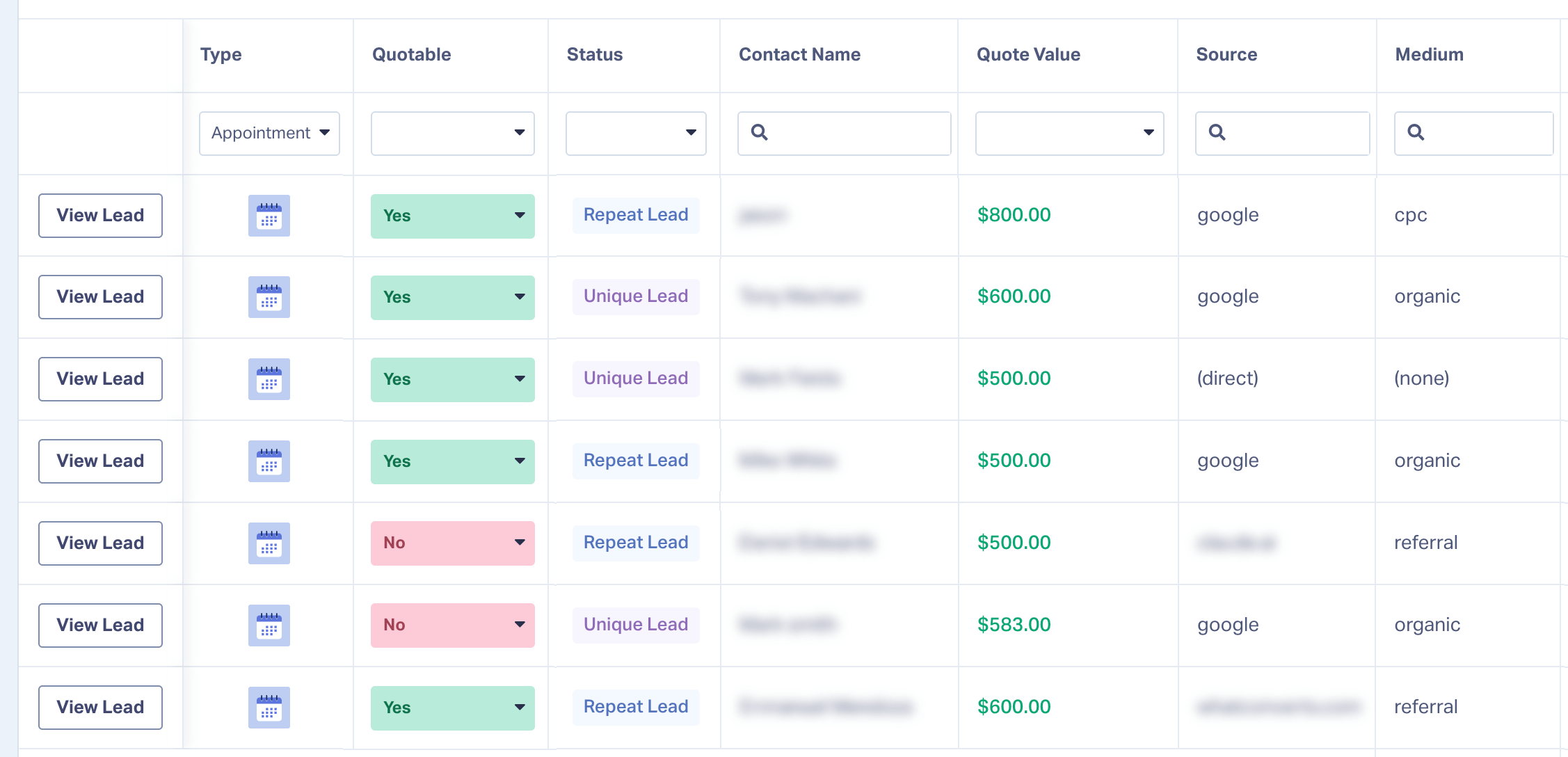Click View Lead for the $583.00 quote
The width and height of the screenshot is (1568, 757).
tap(100, 625)
